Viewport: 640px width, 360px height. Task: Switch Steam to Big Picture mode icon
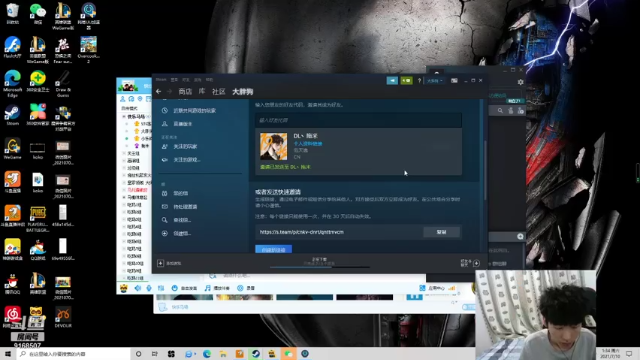point(454,80)
